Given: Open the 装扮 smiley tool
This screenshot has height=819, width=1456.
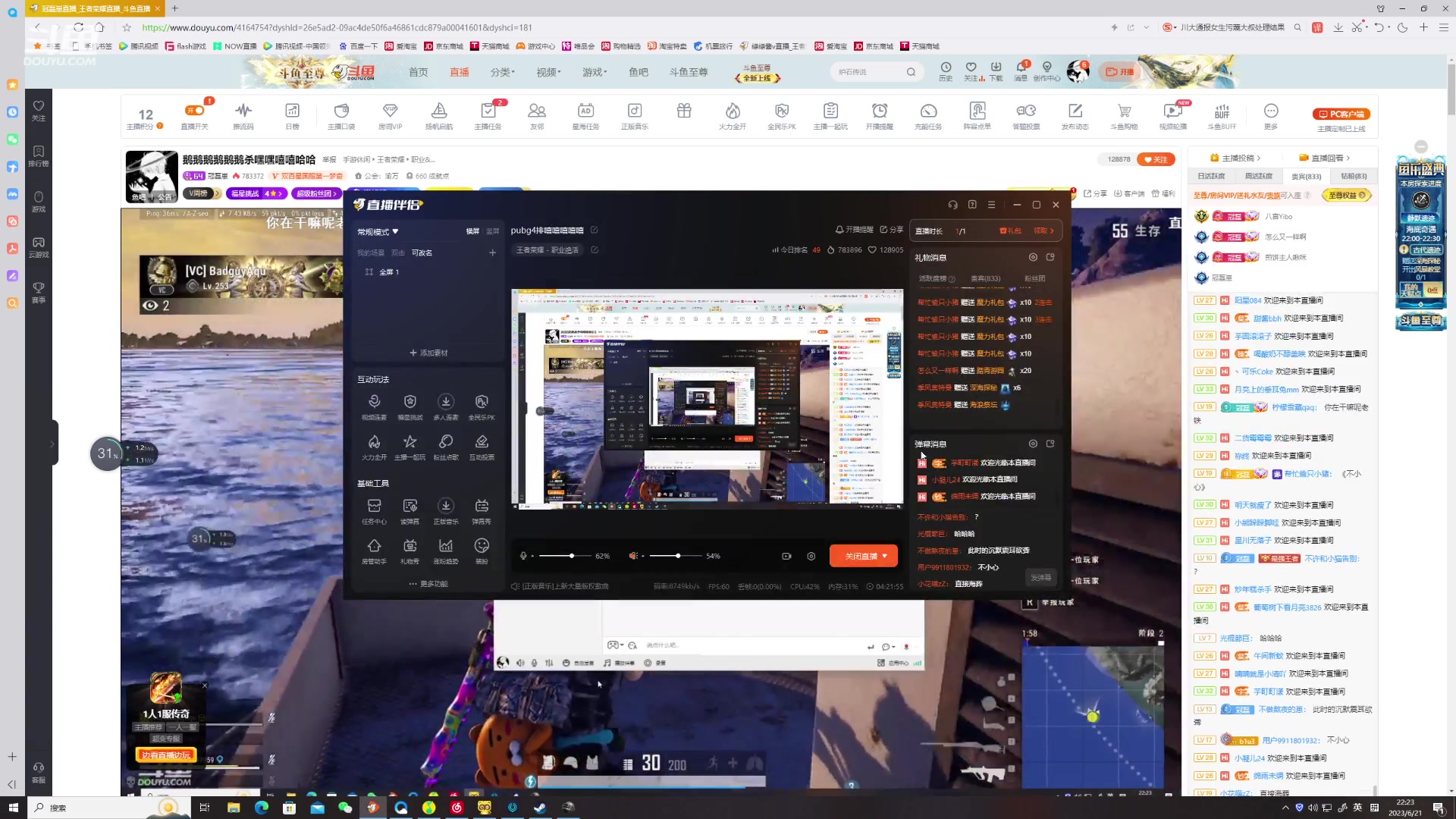Looking at the screenshot, I should click(482, 551).
